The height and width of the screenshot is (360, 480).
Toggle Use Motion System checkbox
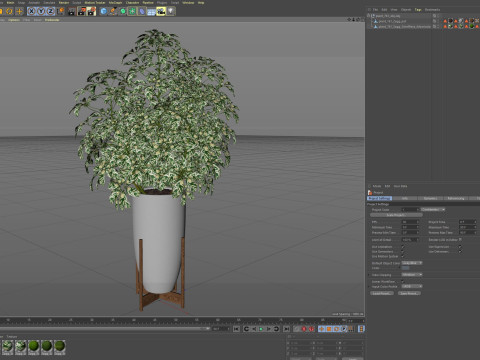click(403, 256)
